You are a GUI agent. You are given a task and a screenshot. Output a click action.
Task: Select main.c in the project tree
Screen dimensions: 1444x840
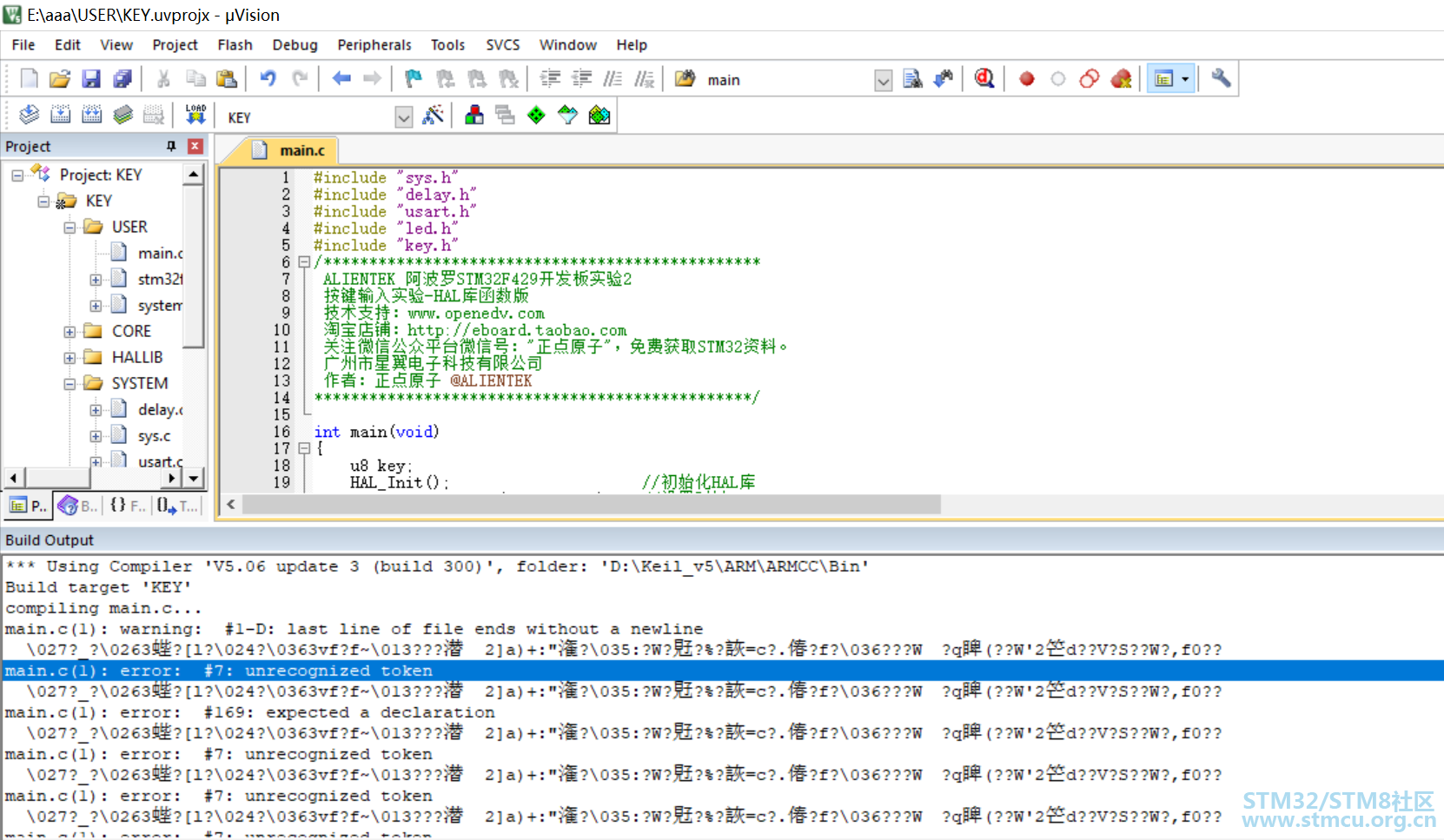pyautogui.click(x=160, y=253)
